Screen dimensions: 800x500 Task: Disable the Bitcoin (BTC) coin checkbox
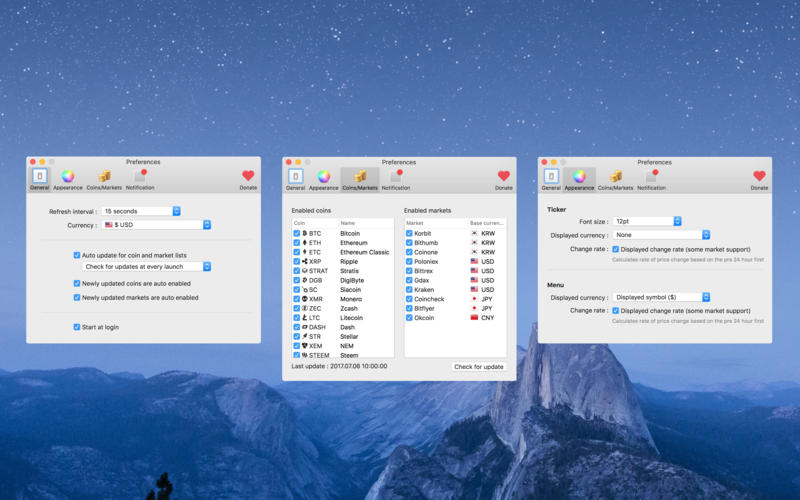click(x=297, y=233)
